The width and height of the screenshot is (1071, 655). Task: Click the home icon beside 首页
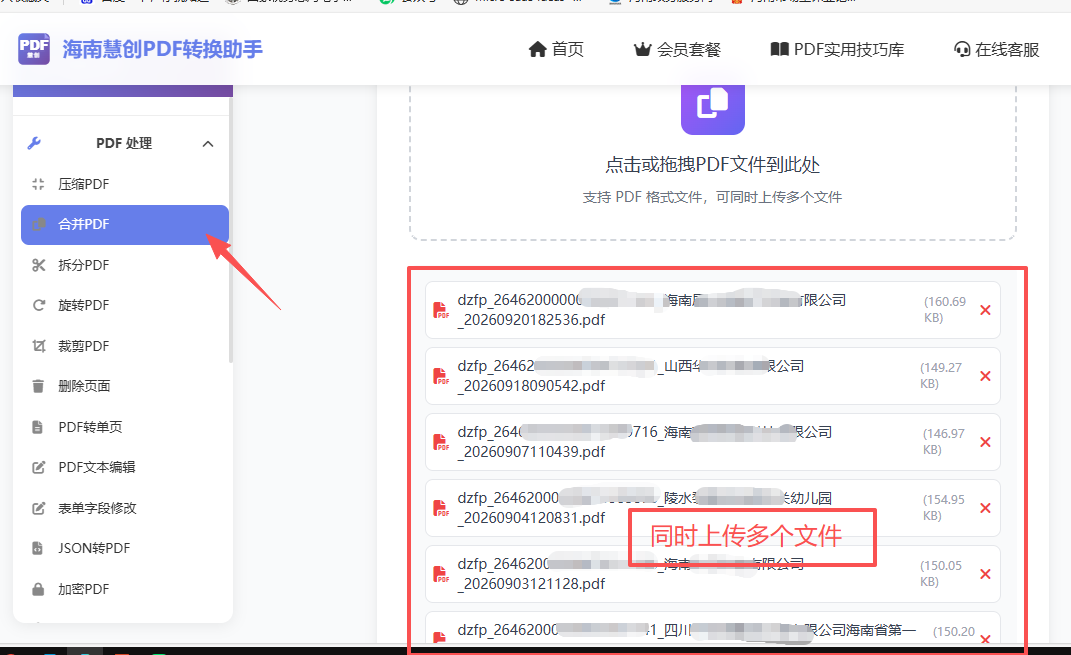click(538, 49)
